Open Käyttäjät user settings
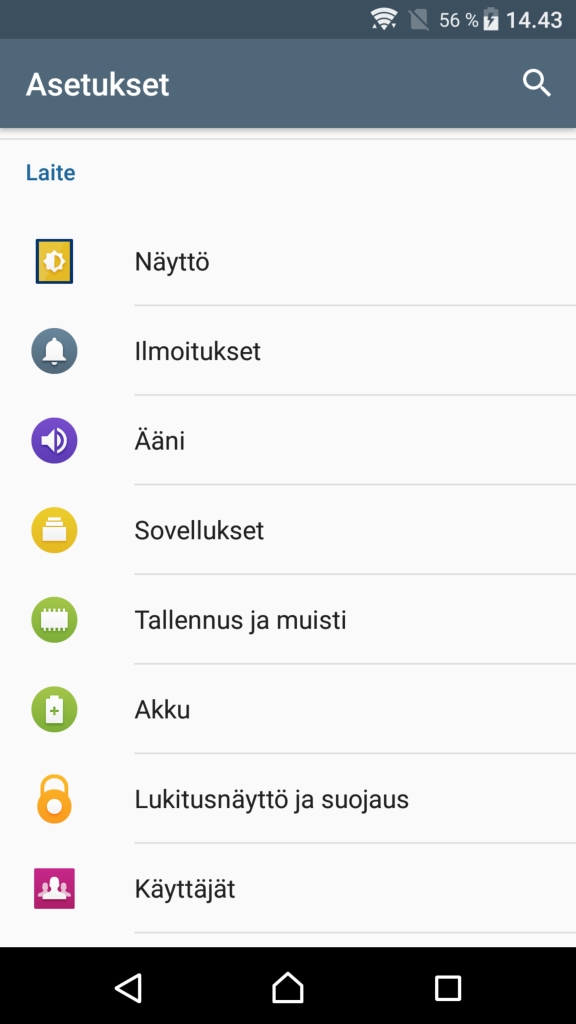This screenshot has height=1024, width=576. tap(288, 888)
